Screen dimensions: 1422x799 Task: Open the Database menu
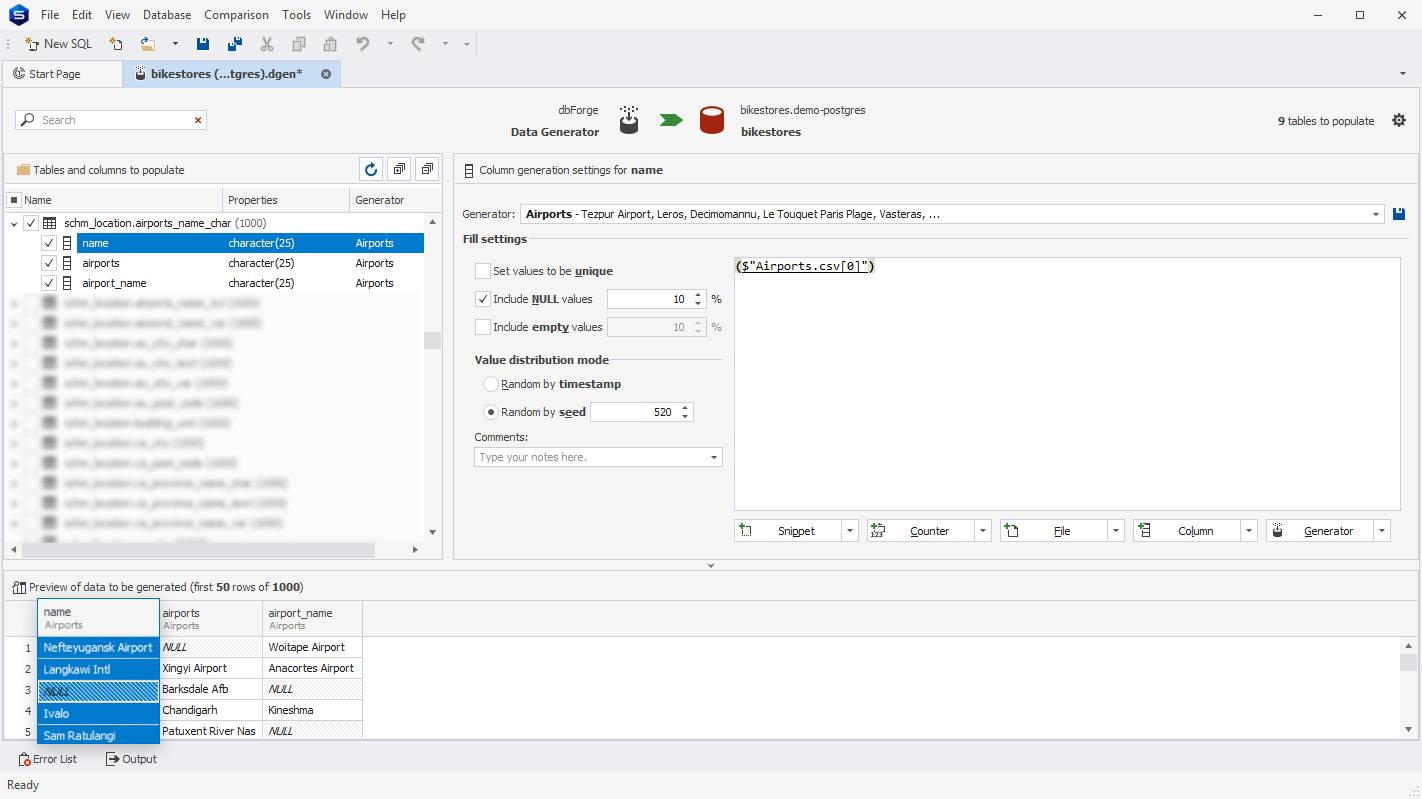167,15
